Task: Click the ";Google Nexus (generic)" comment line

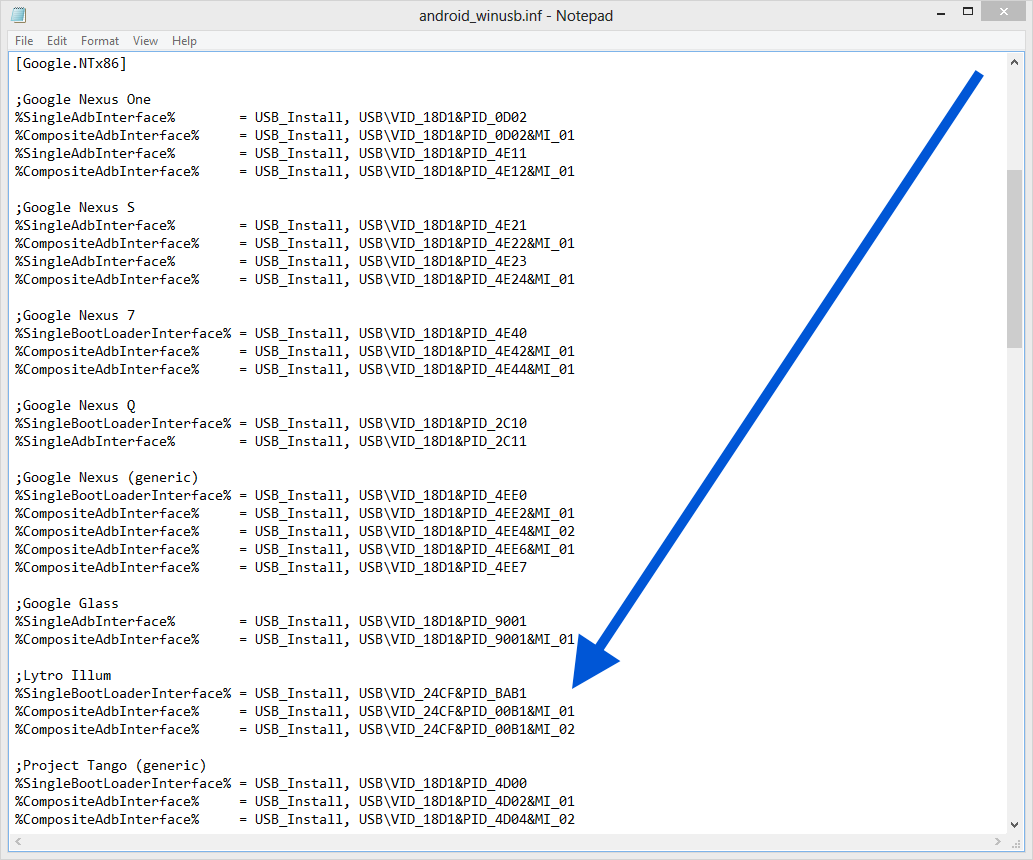Action: (107, 478)
